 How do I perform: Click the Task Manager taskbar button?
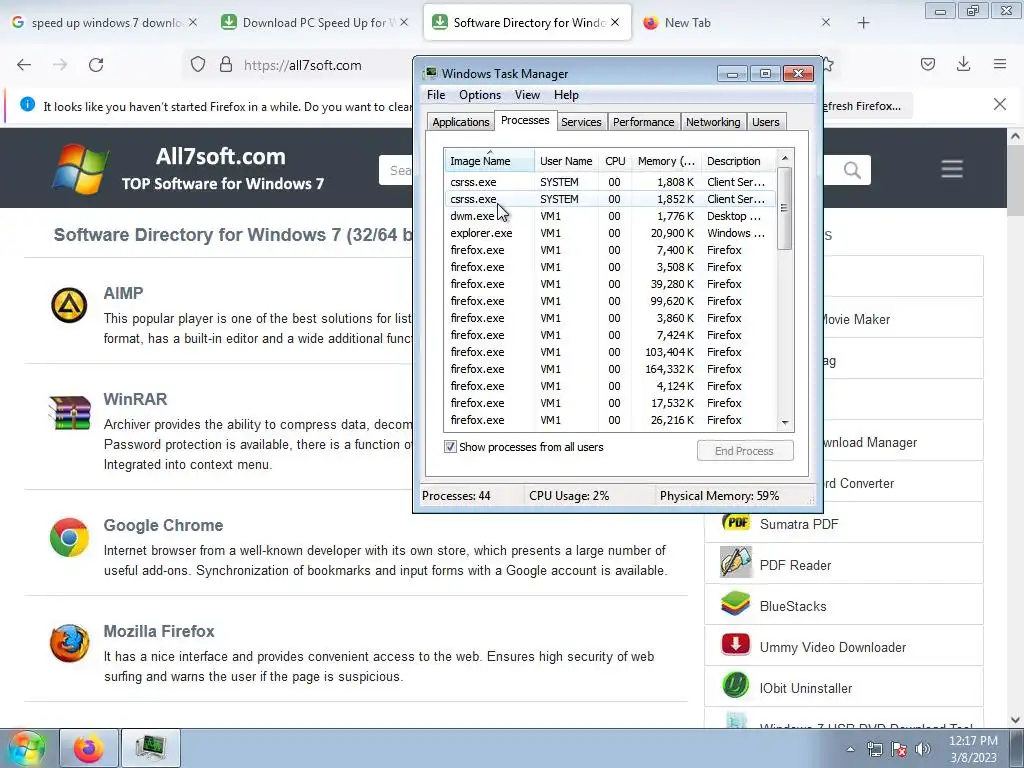tap(151, 748)
